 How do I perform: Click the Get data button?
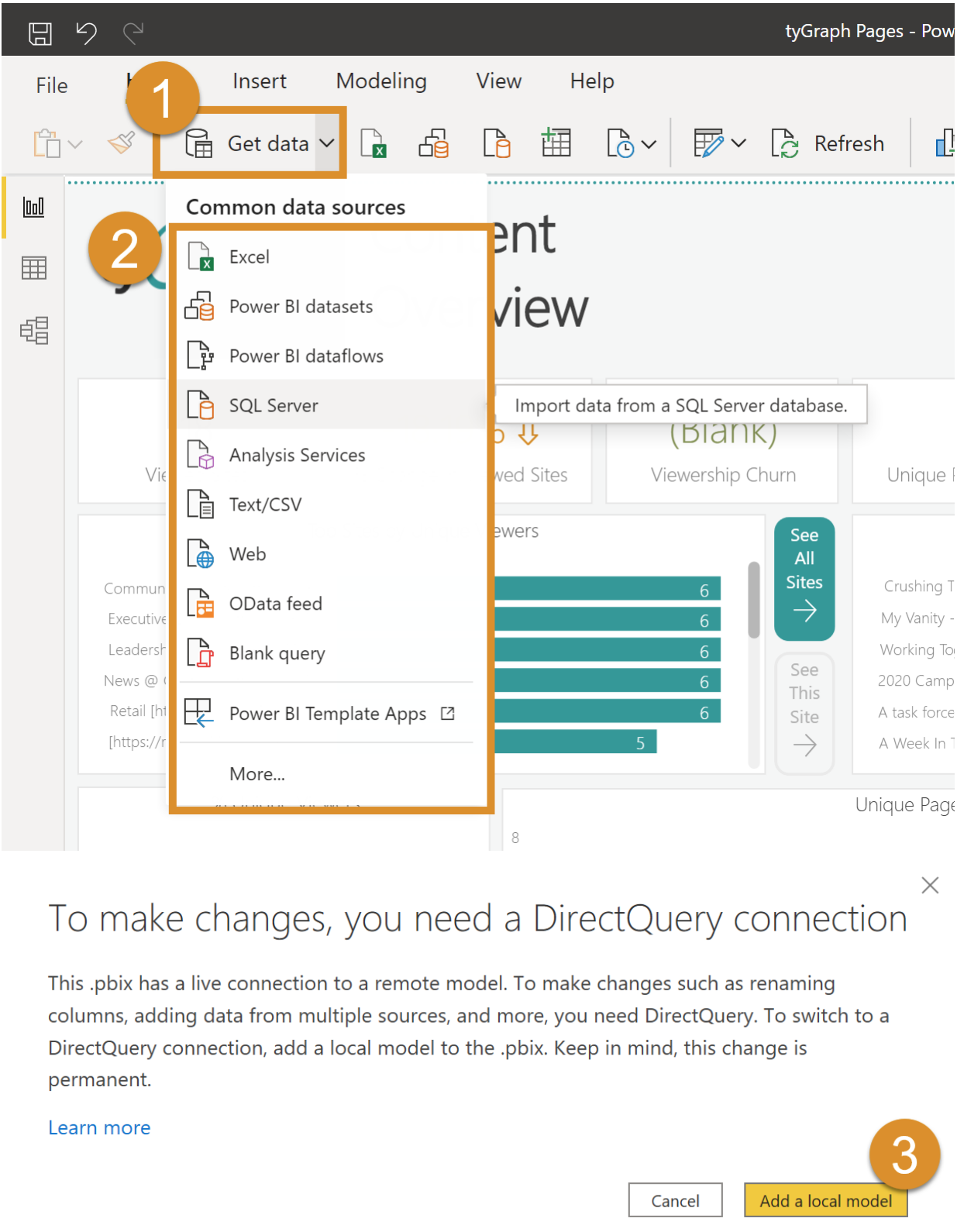(248, 143)
